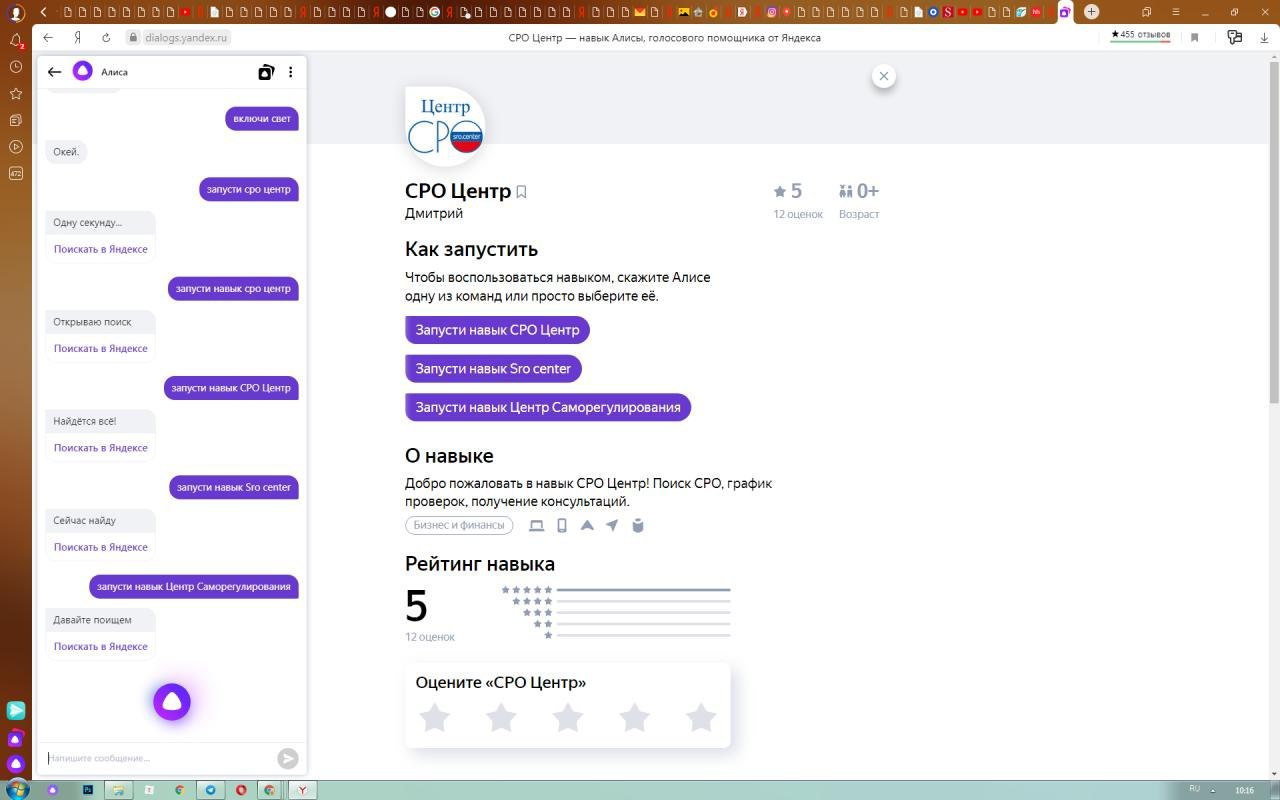Viewport: 1280px width, 800px height.
Task: Rate СРО Центр four stars
Action: click(635, 717)
